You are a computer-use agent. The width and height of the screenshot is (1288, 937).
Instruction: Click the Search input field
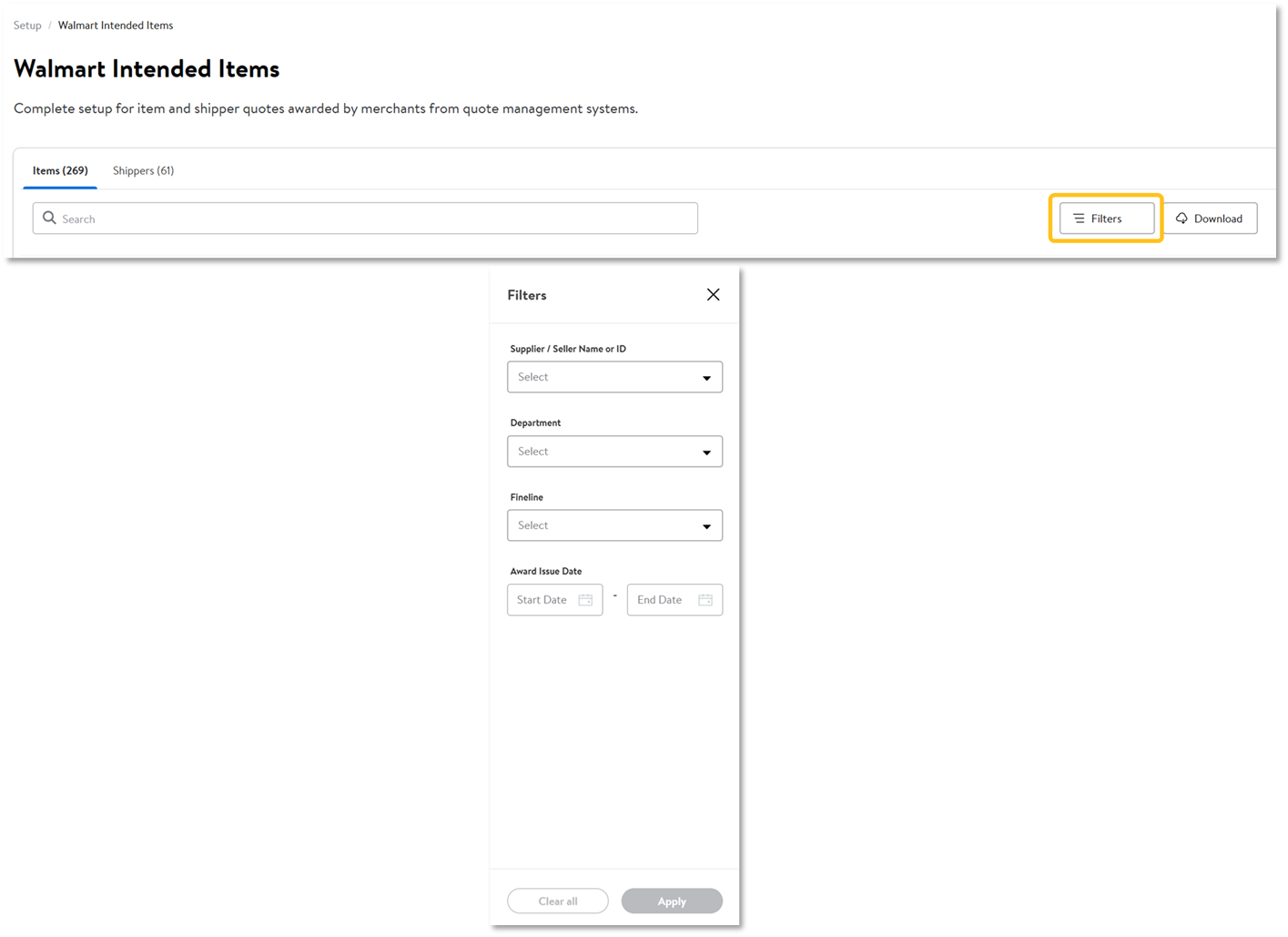click(x=365, y=219)
